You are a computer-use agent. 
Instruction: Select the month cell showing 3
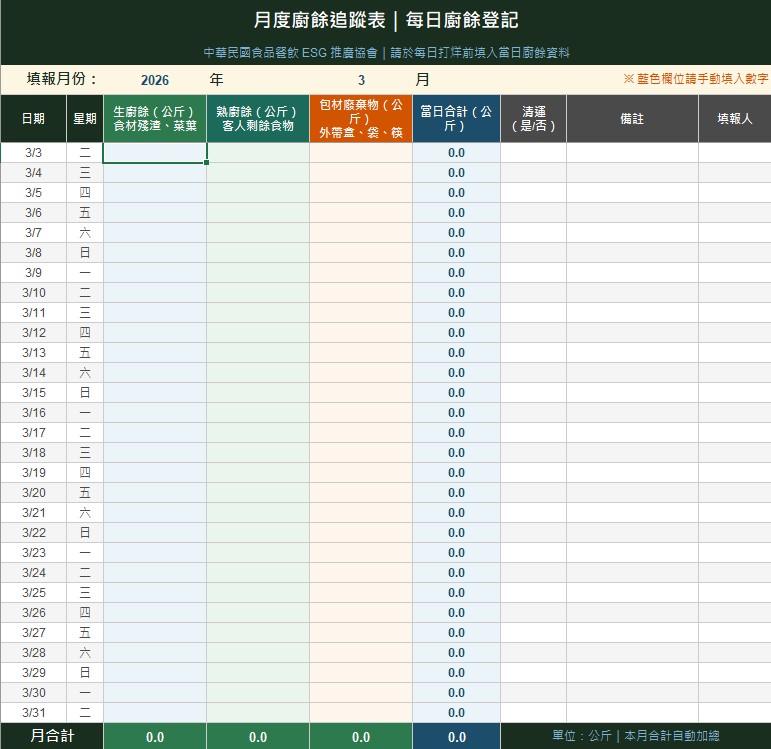(x=361, y=80)
